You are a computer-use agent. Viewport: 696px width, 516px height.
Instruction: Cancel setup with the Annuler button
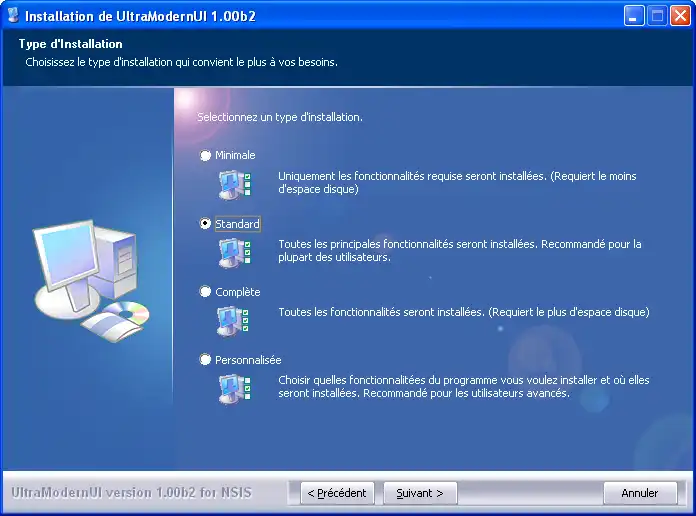(640, 493)
